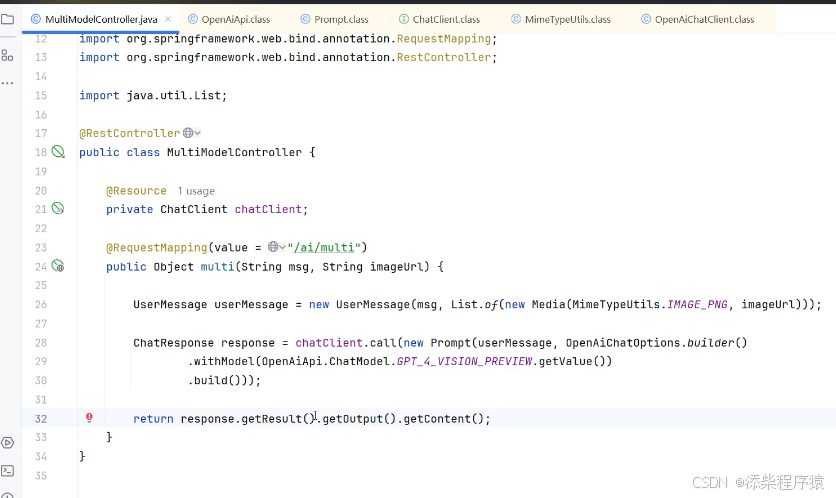Image resolution: width=836 pixels, height=498 pixels.
Task: Open URL dropdown arrow beside @RestController globe
Action: pyautogui.click(x=197, y=133)
